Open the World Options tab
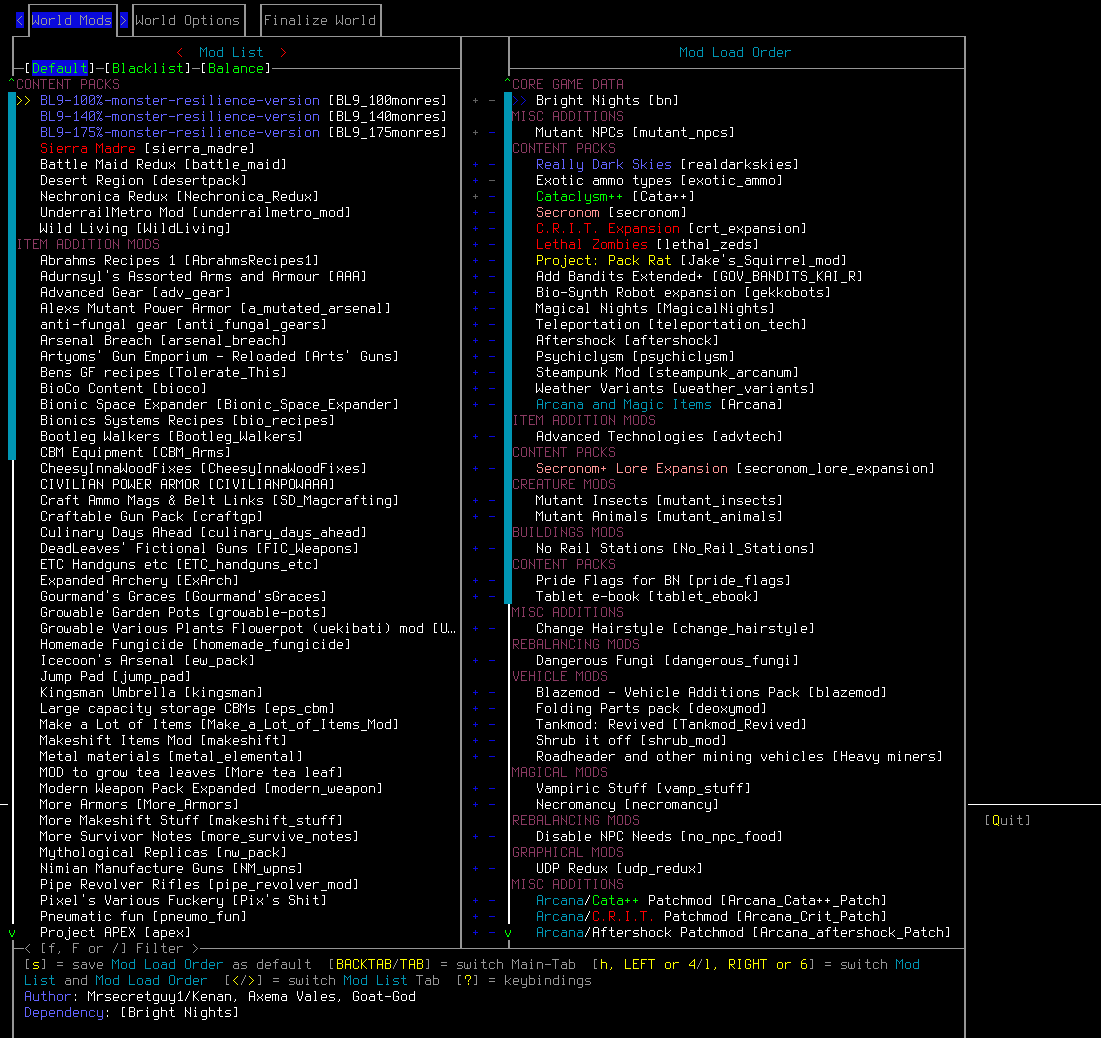The height and width of the screenshot is (1038, 1101). (187, 20)
